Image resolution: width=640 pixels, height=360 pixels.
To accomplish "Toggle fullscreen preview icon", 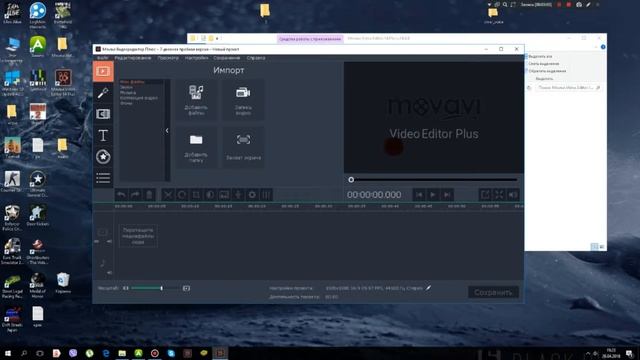I will (499, 195).
